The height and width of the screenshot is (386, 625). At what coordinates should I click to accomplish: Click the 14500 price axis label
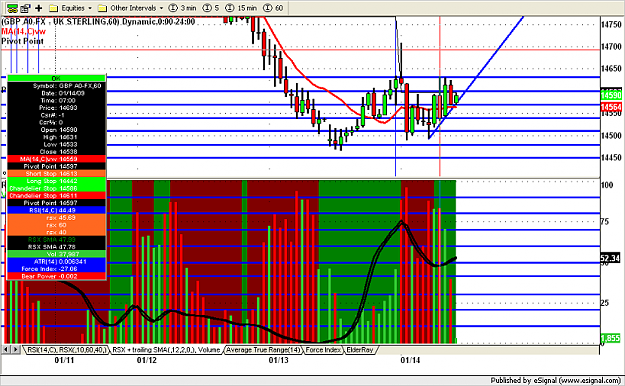point(611,136)
